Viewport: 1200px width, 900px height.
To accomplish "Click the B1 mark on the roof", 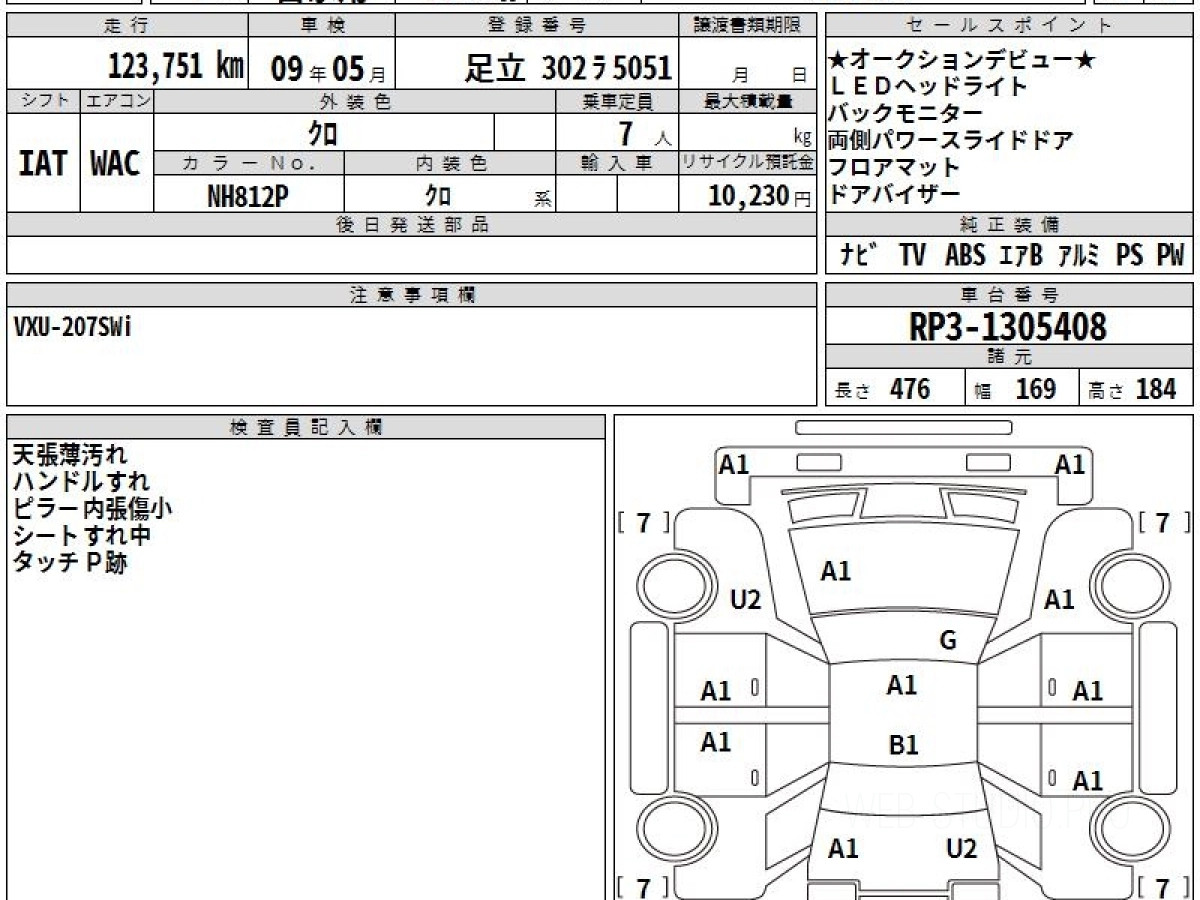I will tap(903, 745).
